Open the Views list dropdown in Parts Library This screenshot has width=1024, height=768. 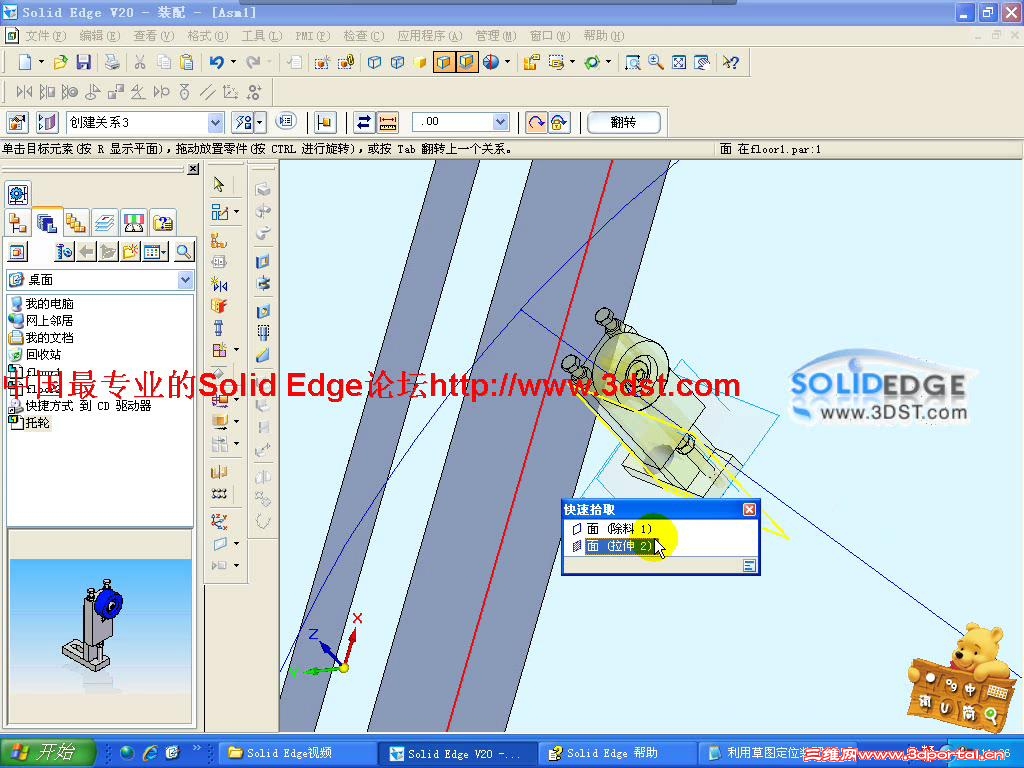click(x=155, y=251)
